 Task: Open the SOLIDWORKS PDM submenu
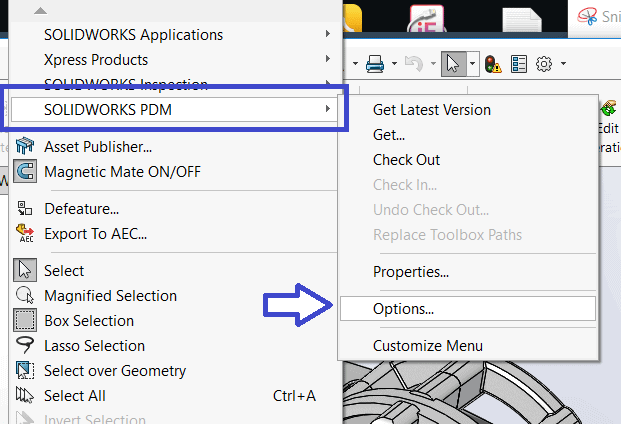tap(175, 110)
